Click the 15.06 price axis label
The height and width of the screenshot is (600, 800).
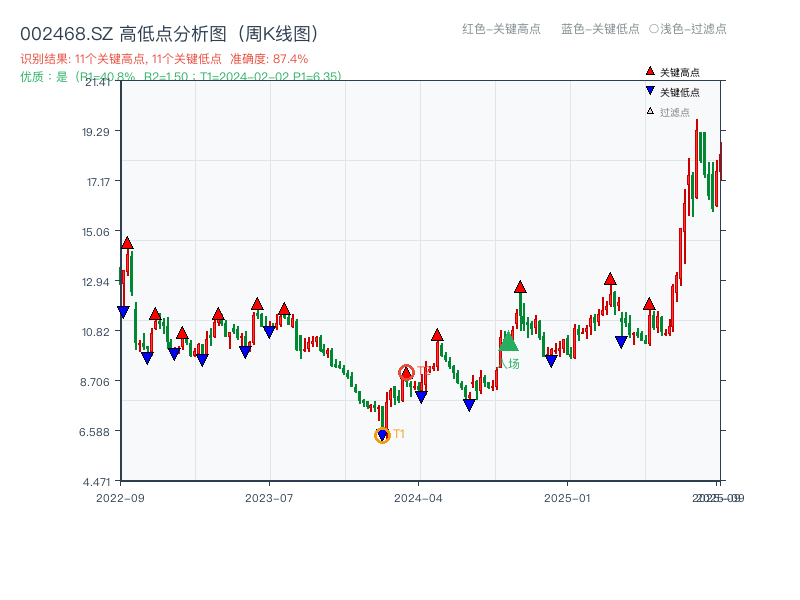click(96, 232)
